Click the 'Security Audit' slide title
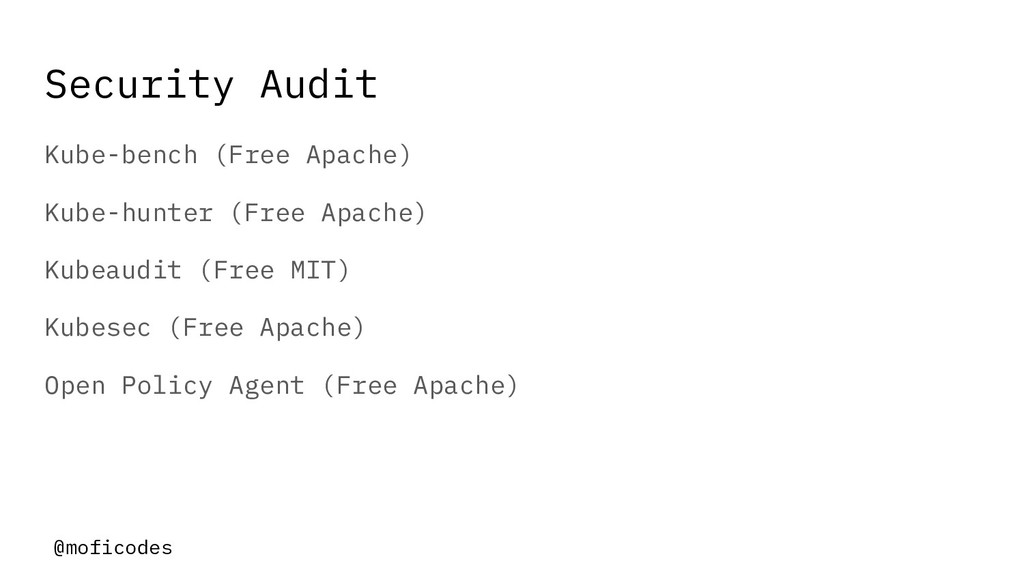1024x576 pixels. point(211,85)
